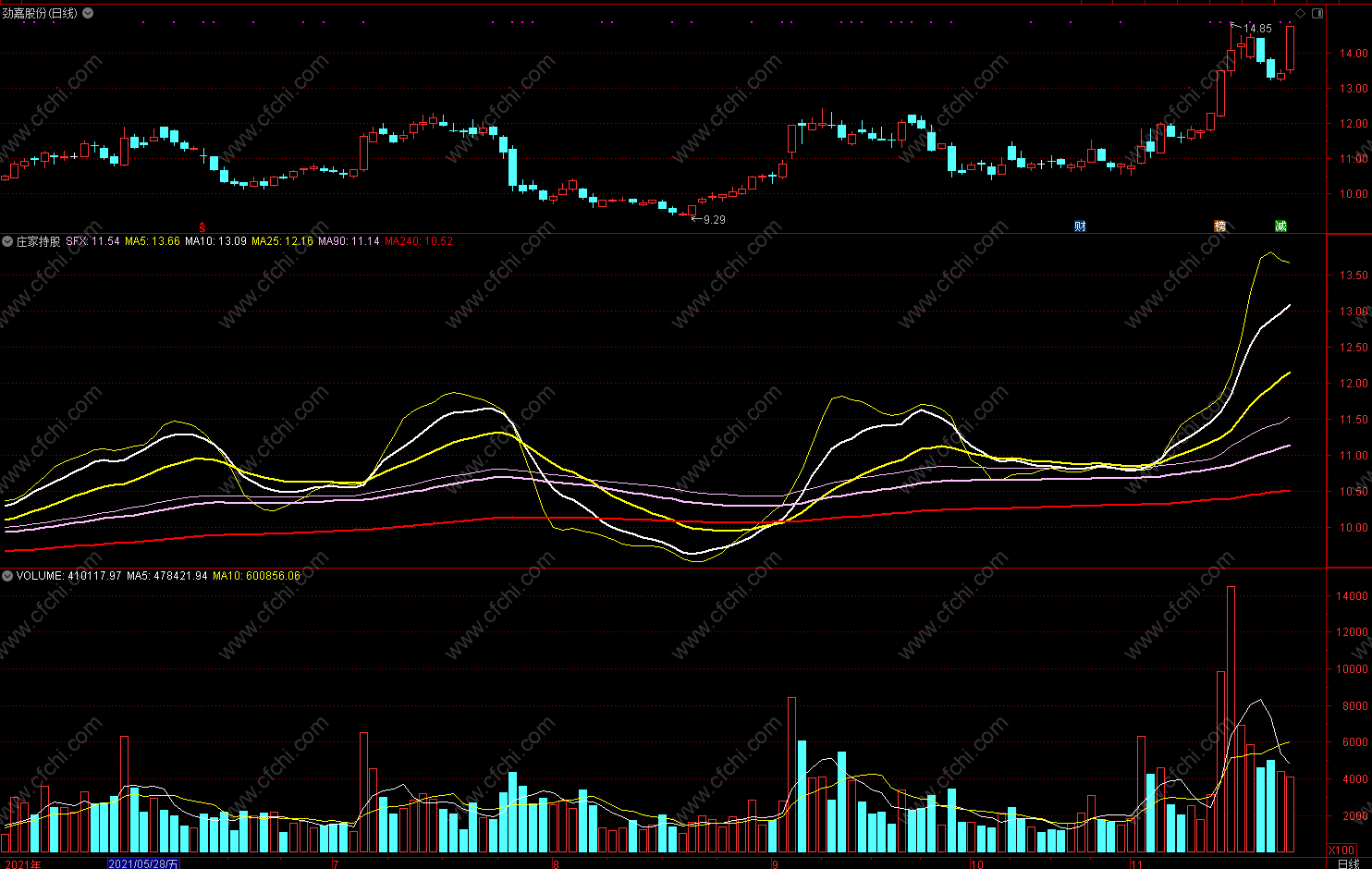Expand the 庄家持股 indicator panel menu

coord(7,241)
